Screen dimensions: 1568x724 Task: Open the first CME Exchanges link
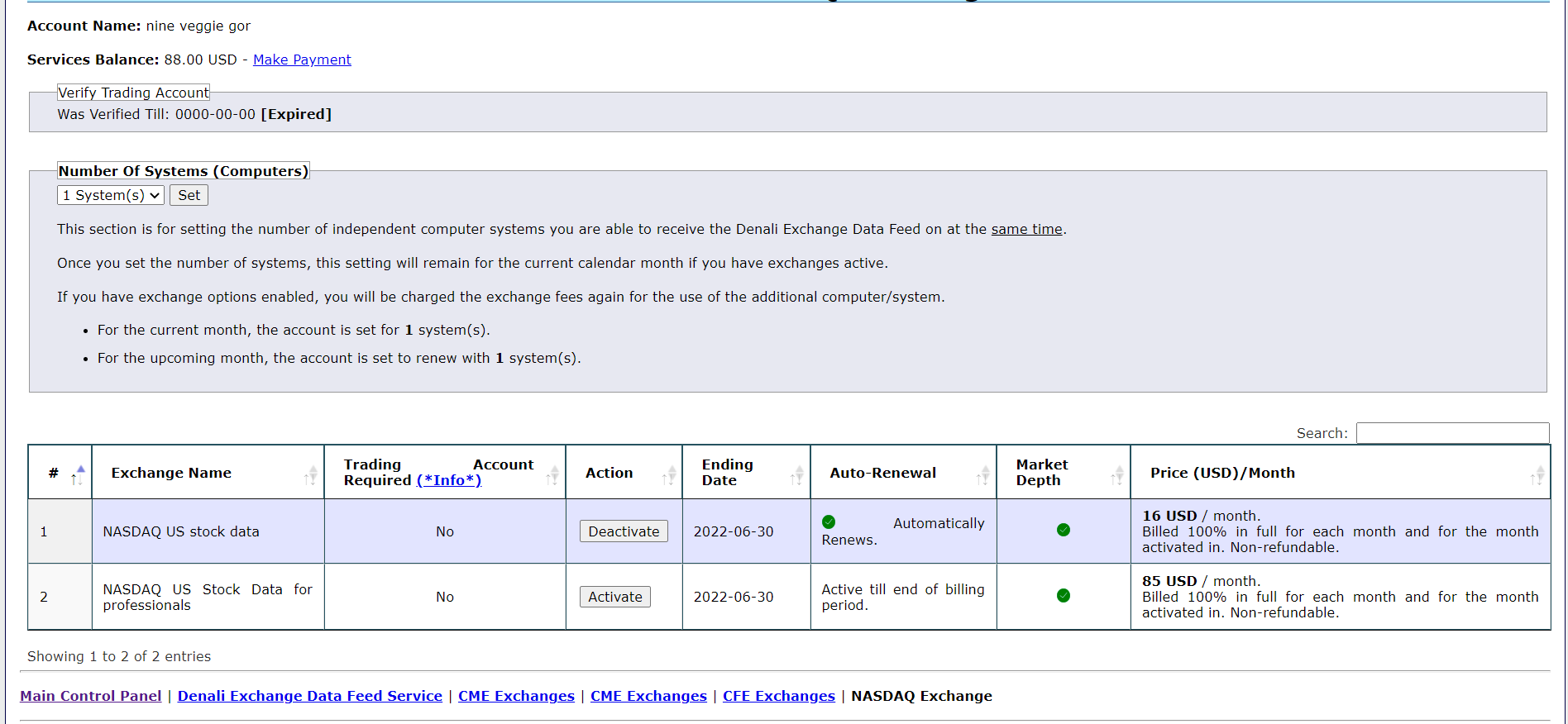[x=516, y=696]
